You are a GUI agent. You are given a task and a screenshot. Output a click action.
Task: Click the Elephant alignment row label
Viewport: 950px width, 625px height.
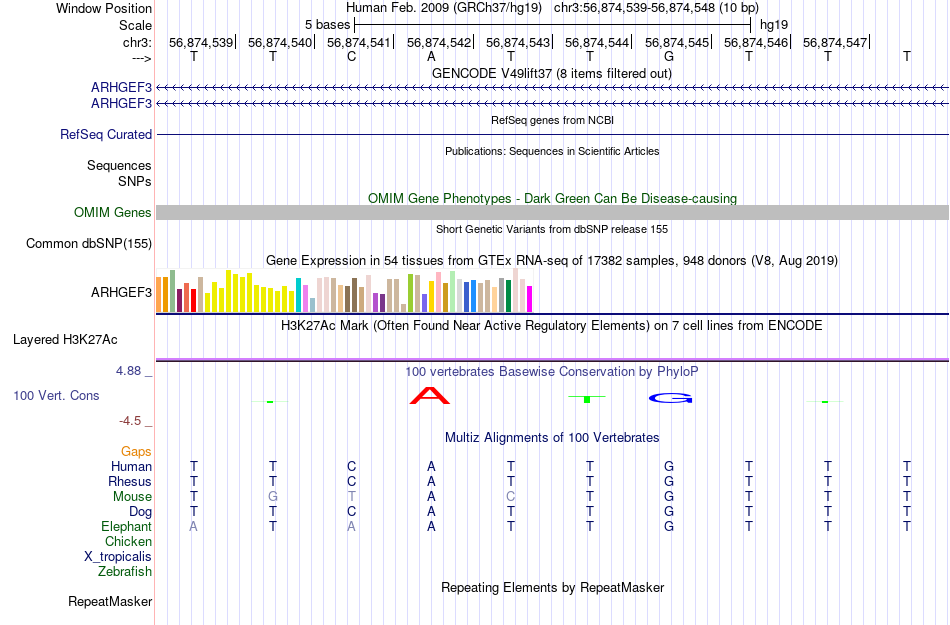(x=126, y=526)
